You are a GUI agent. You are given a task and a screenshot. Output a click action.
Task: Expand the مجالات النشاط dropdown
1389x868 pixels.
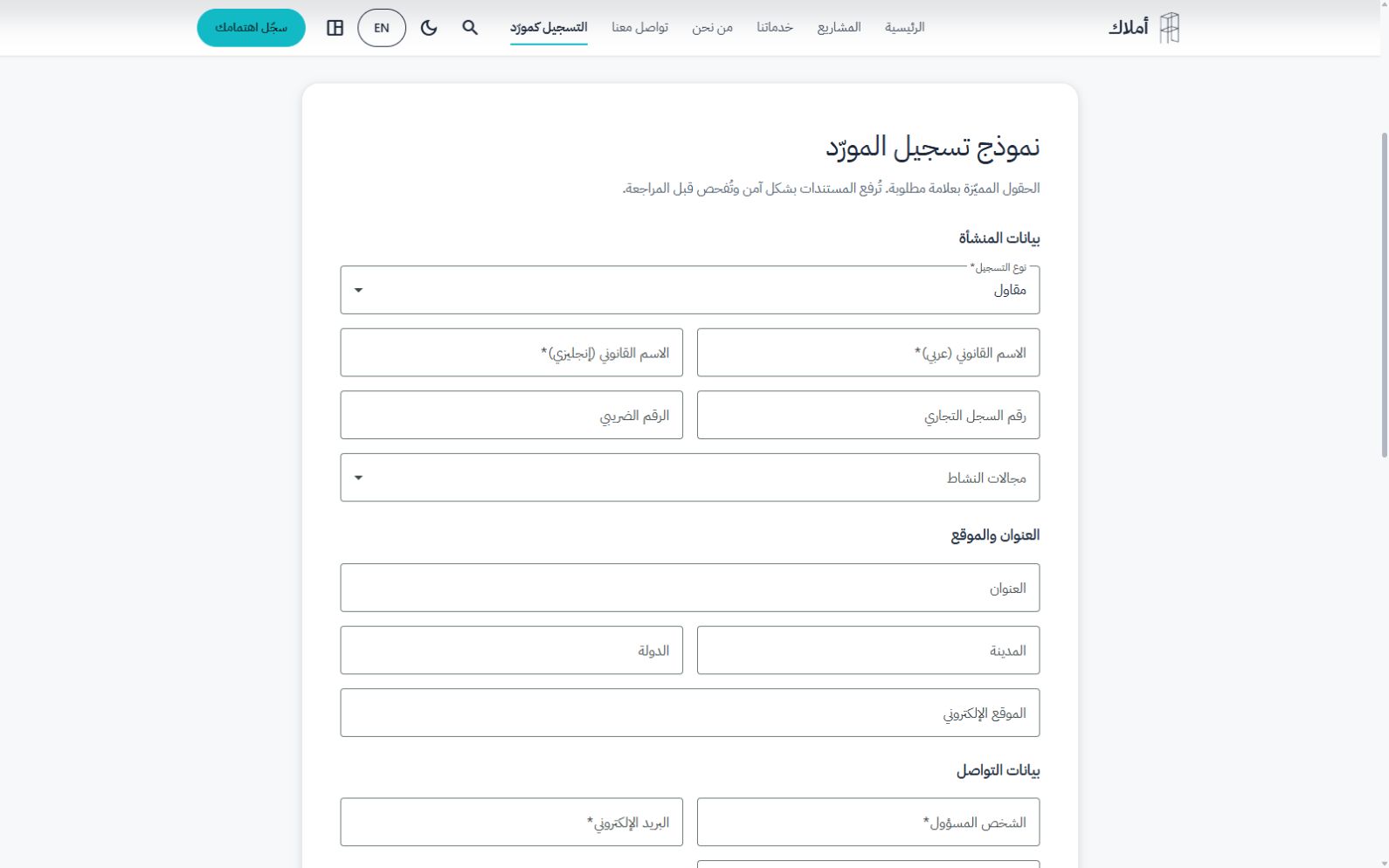click(690, 478)
